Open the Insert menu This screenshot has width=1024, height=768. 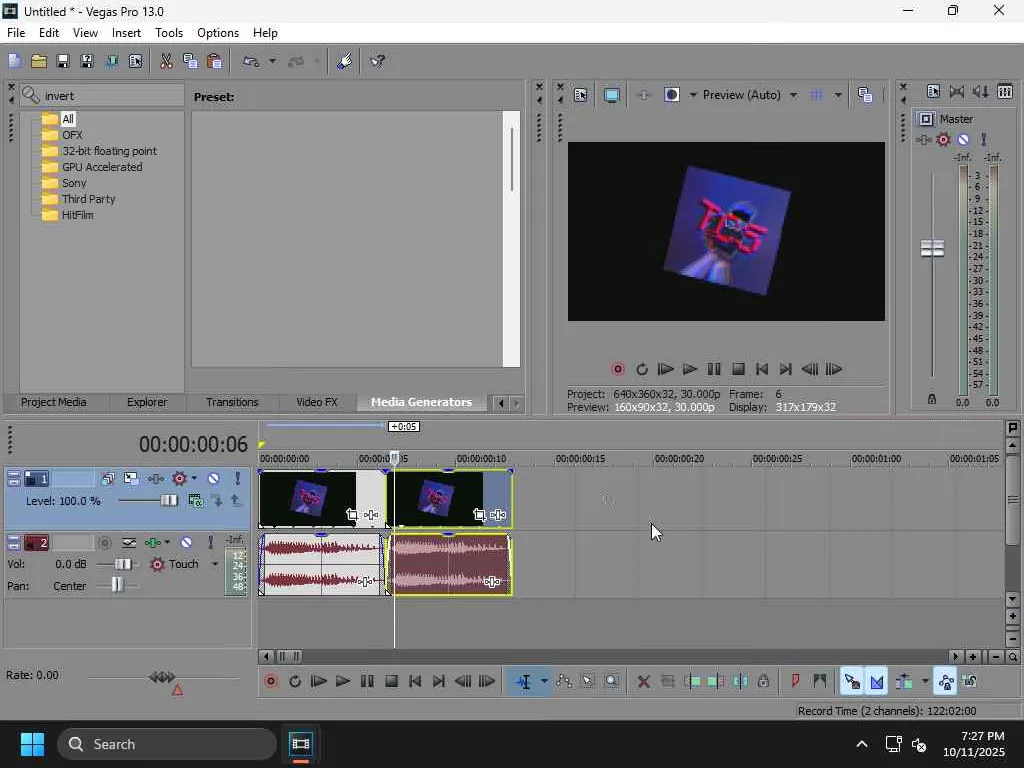click(126, 33)
